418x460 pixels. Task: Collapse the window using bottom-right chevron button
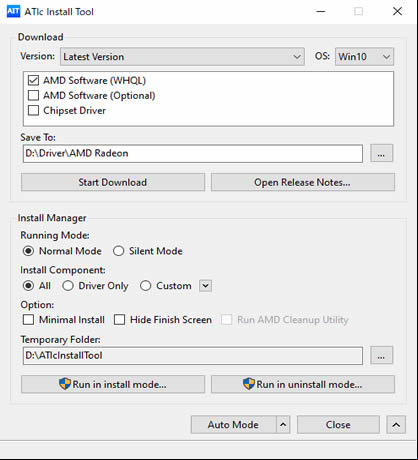coord(396,425)
